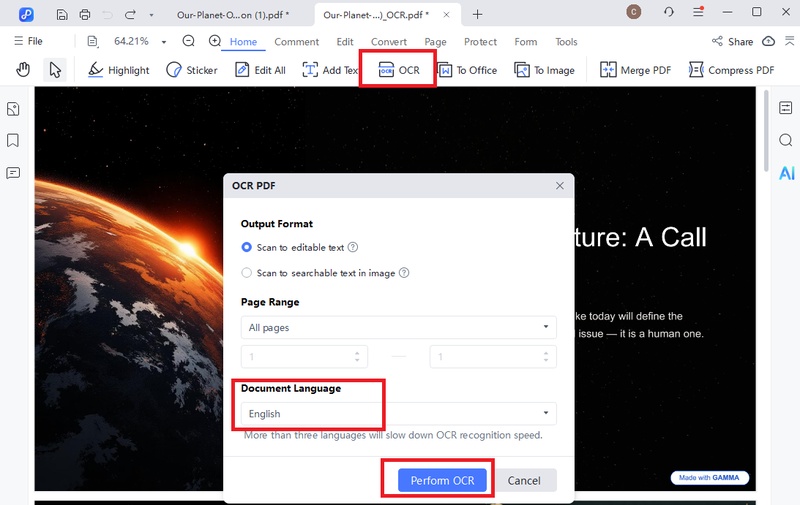
Task: Click the support headset icon
Action: click(x=669, y=12)
